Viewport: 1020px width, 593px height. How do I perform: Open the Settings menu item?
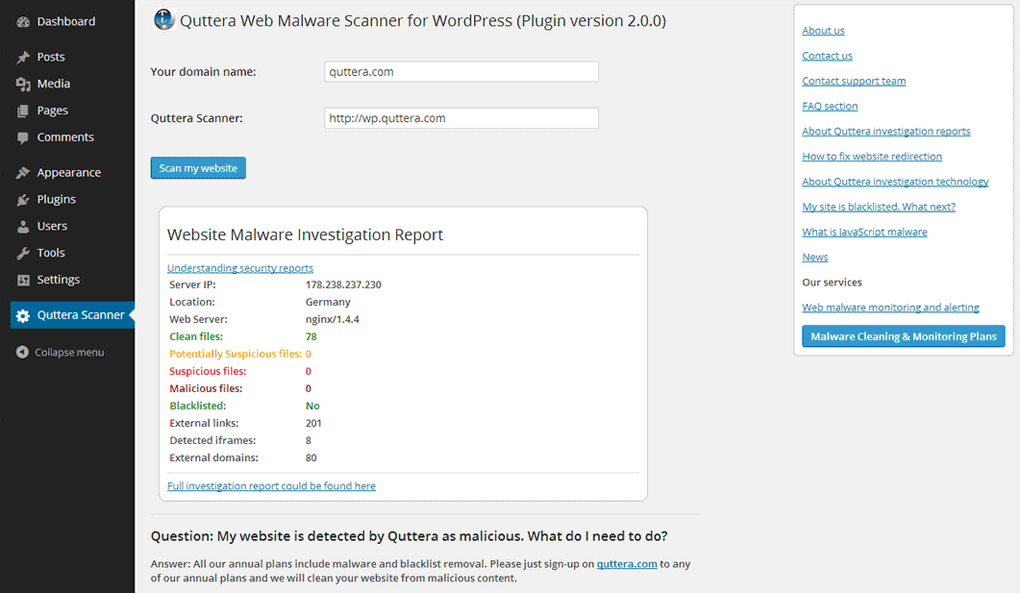pyautogui.click(x=58, y=280)
